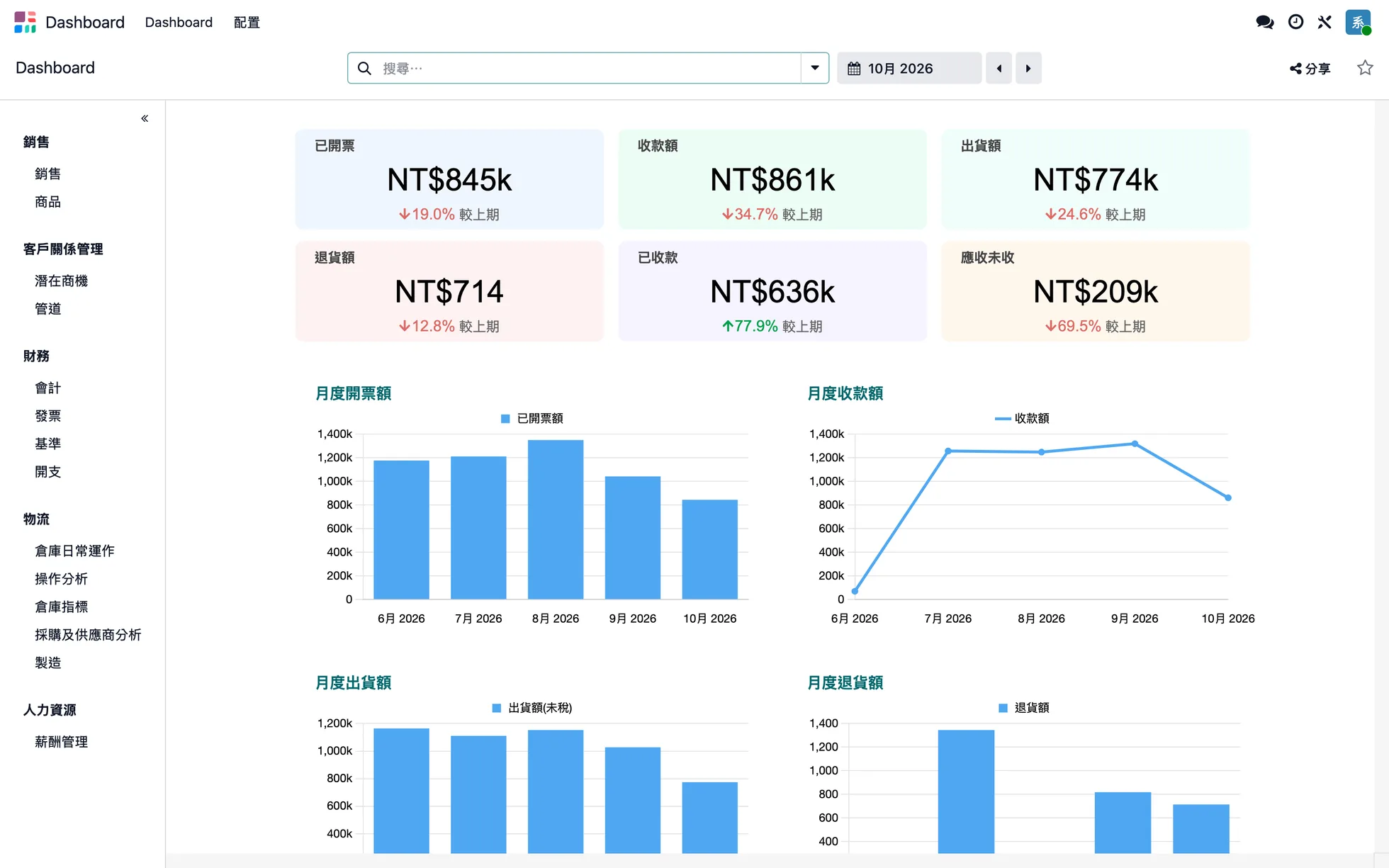Select 會計 in sidebar

click(x=47, y=388)
